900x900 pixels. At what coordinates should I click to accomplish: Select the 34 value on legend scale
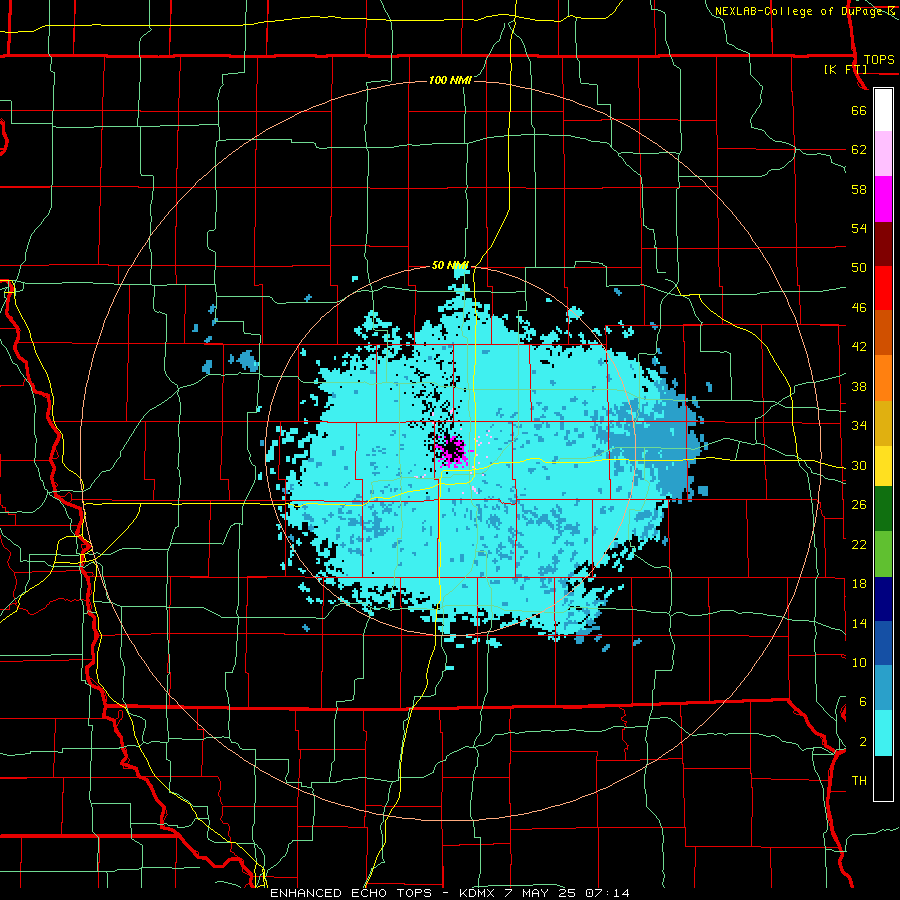tap(859, 426)
